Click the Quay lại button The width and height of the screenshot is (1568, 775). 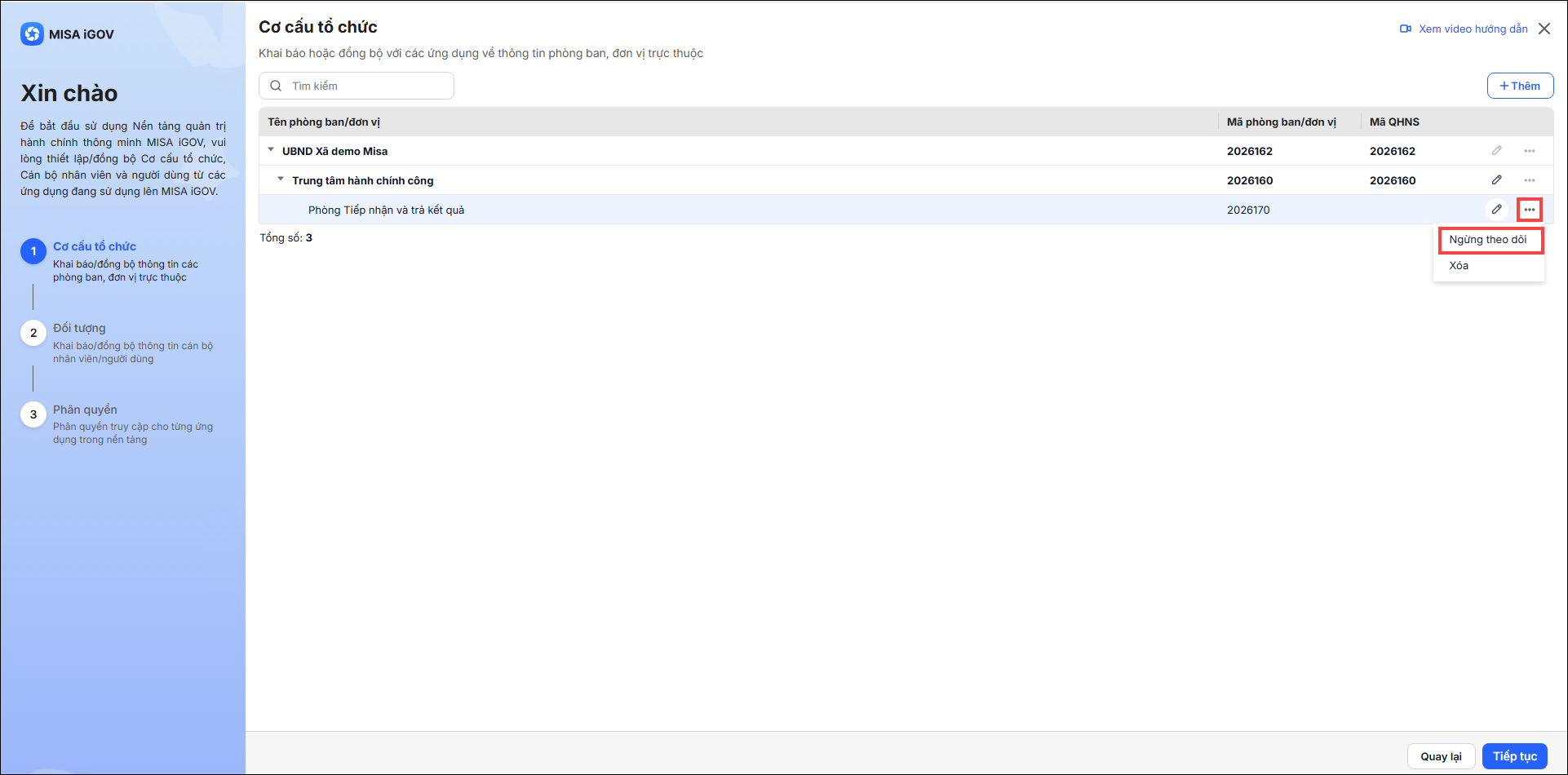tap(1441, 756)
